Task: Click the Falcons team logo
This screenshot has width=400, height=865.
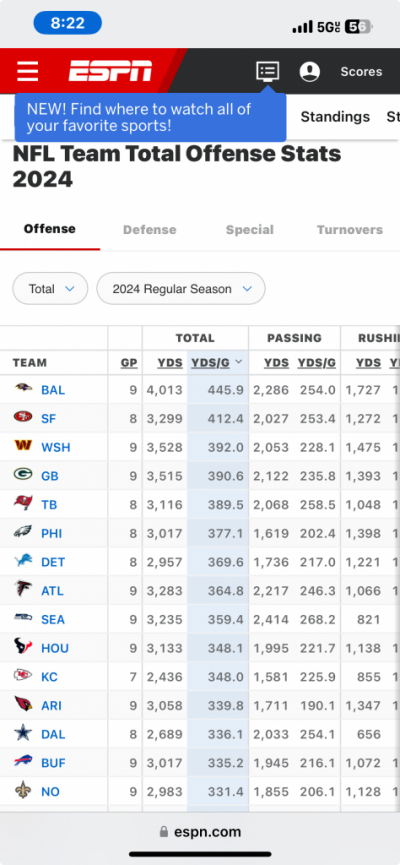Action: (x=23, y=590)
